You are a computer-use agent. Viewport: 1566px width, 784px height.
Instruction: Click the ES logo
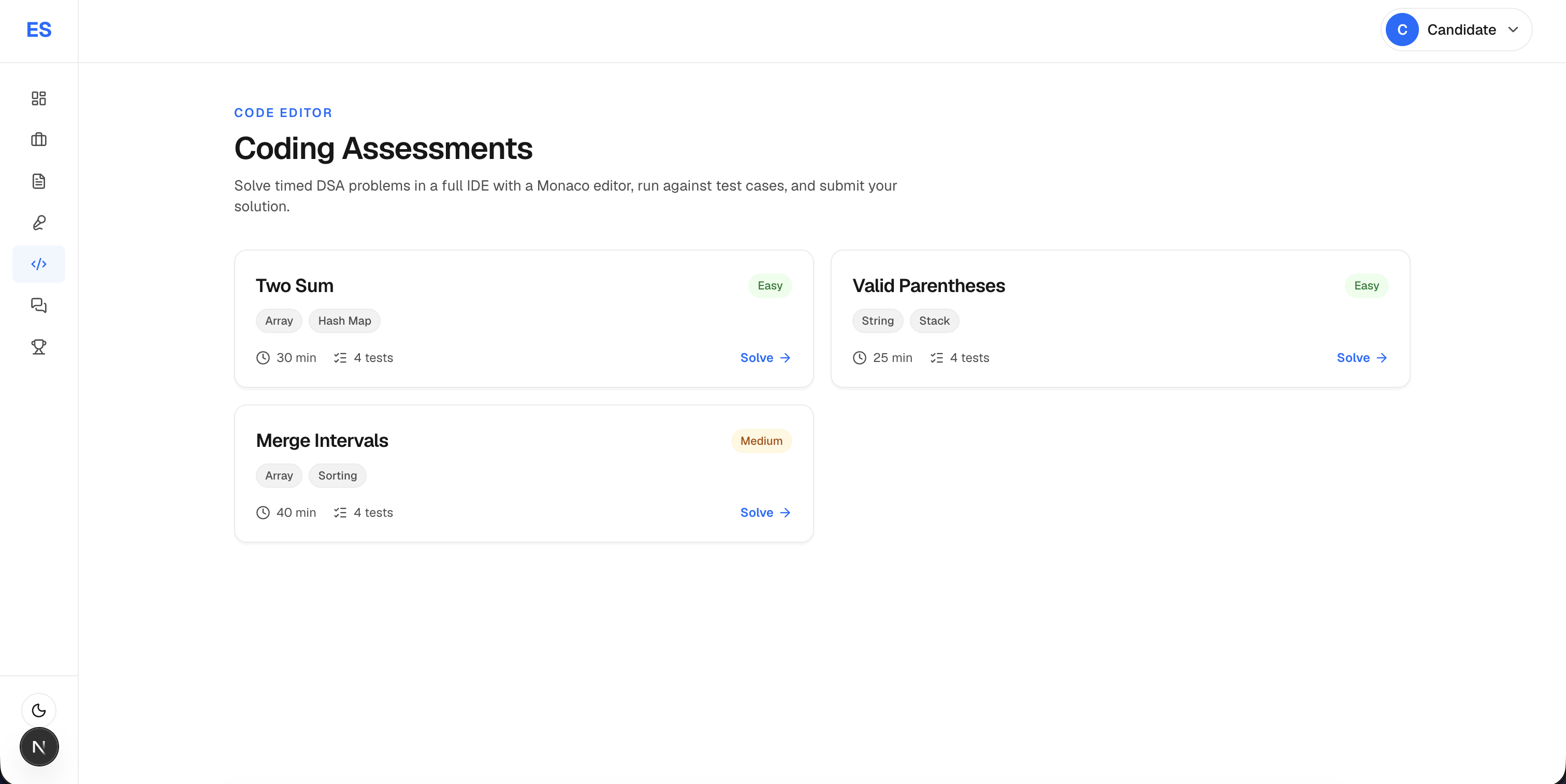click(39, 30)
